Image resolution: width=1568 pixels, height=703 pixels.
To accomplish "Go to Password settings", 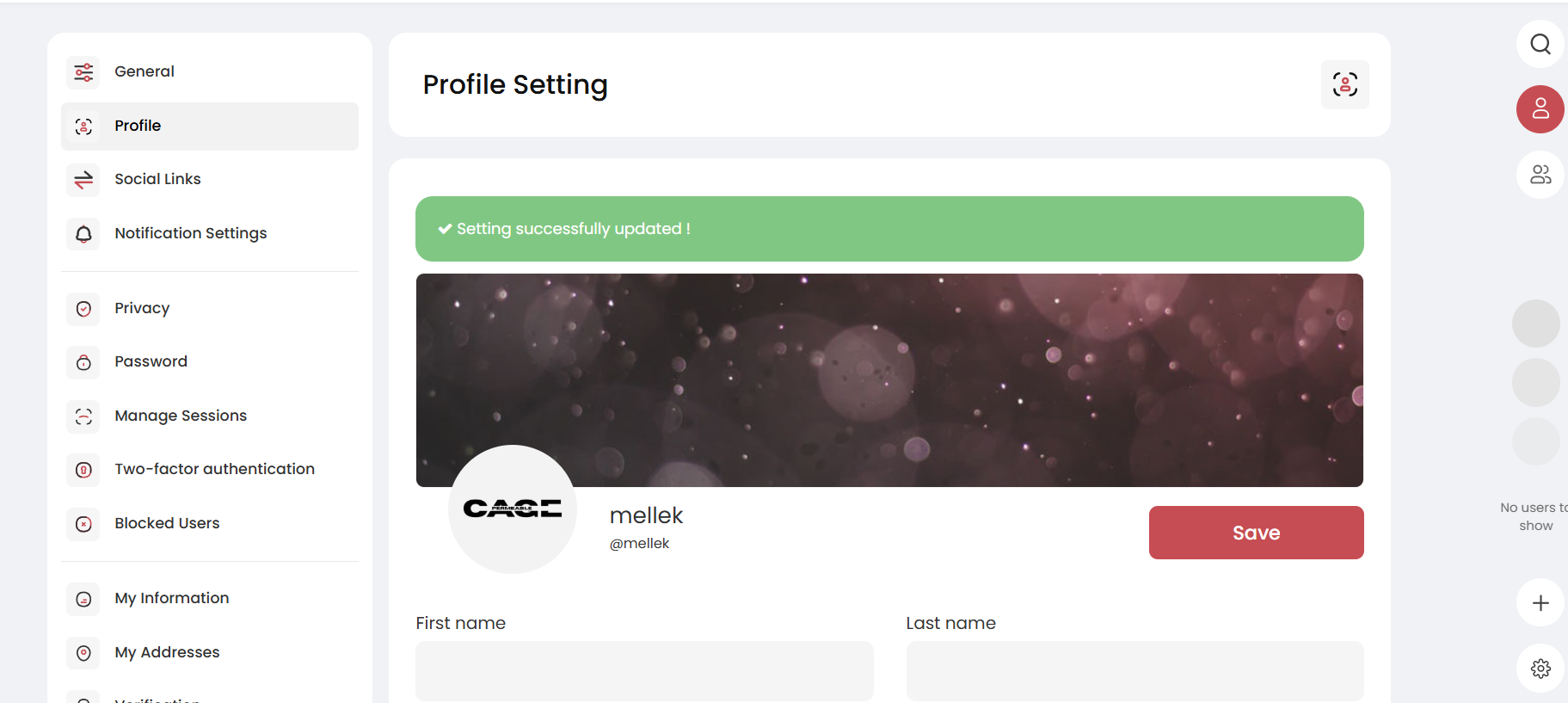I will (x=151, y=361).
